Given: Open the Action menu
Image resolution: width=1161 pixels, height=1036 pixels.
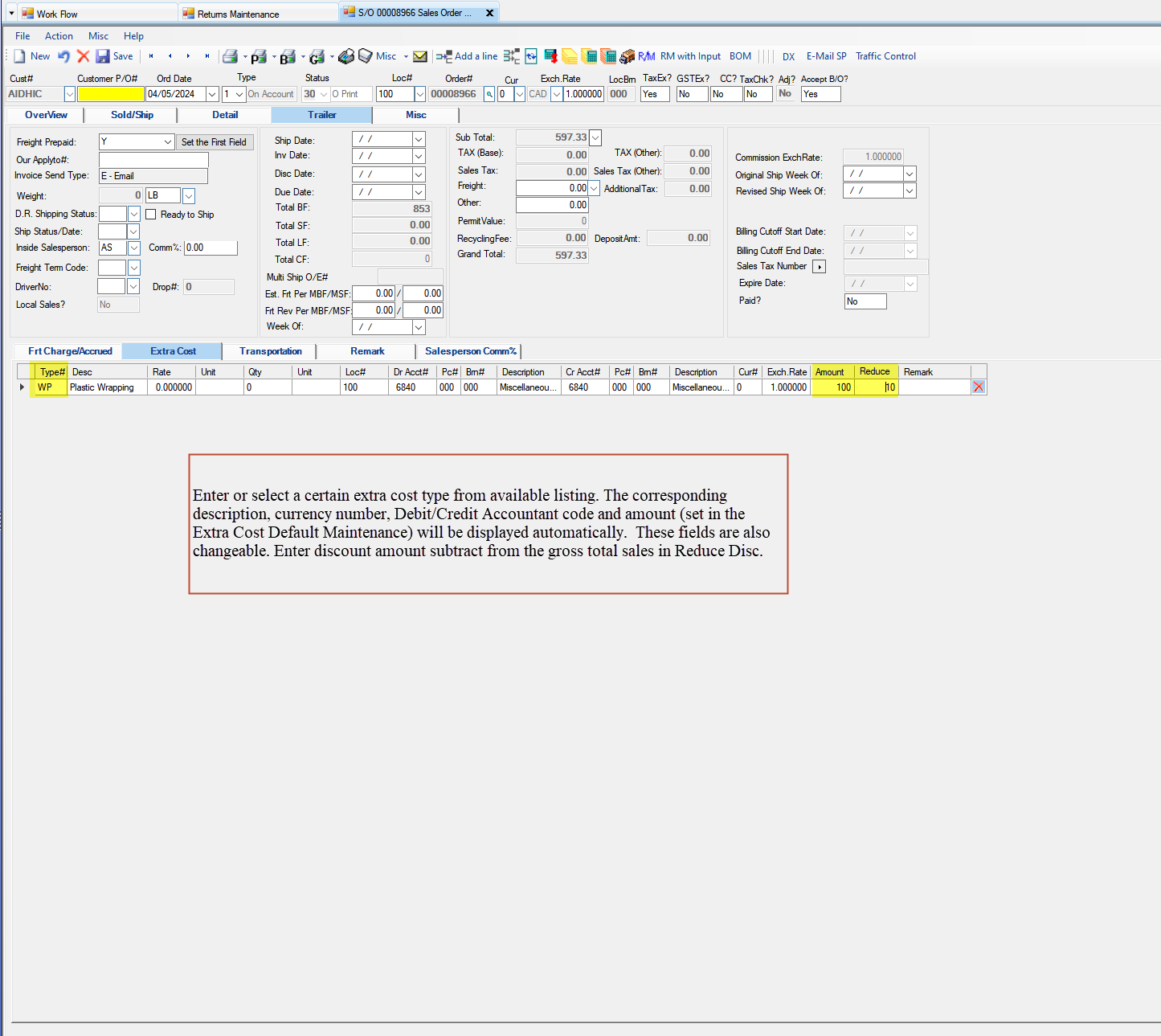Looking at the screenshot, I should click(59, 36).
